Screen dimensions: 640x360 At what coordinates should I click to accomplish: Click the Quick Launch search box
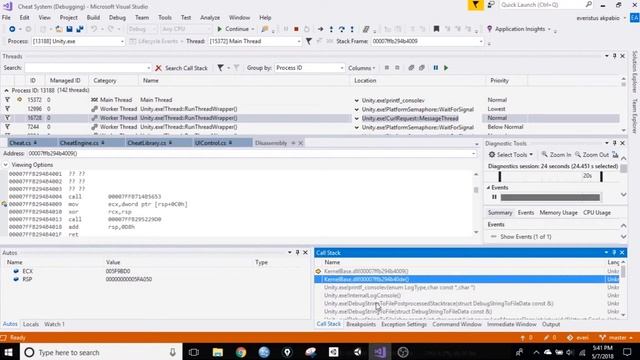click(546, 5)
